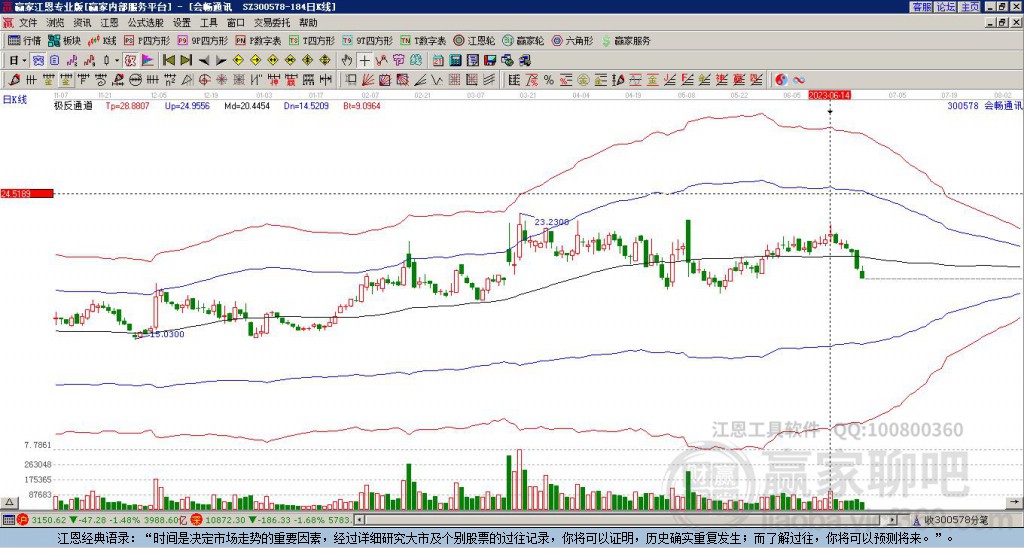The image size is (1024, 548).
Task: Open the 9T四方形 tool
Action: click(367, 40)
